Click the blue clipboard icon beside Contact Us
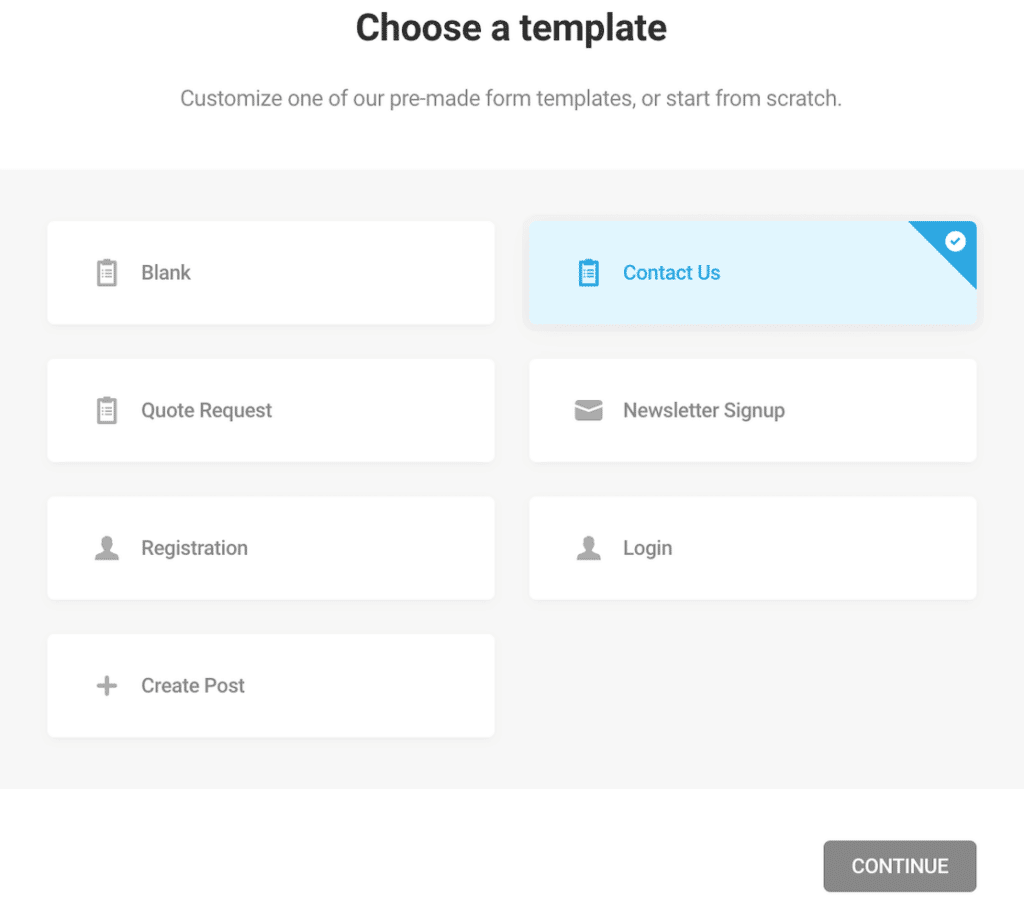1024x899 pixels. coord(589,272)
